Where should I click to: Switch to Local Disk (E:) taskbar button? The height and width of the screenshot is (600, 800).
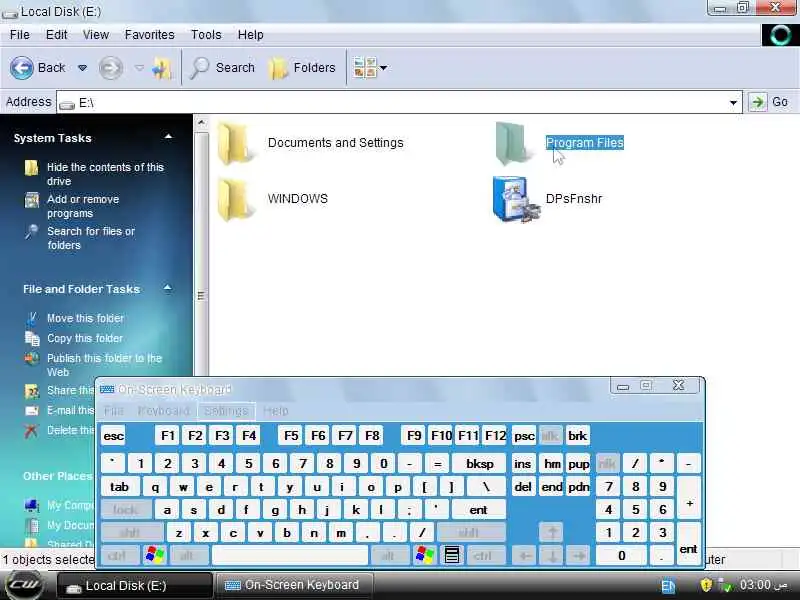135,585
